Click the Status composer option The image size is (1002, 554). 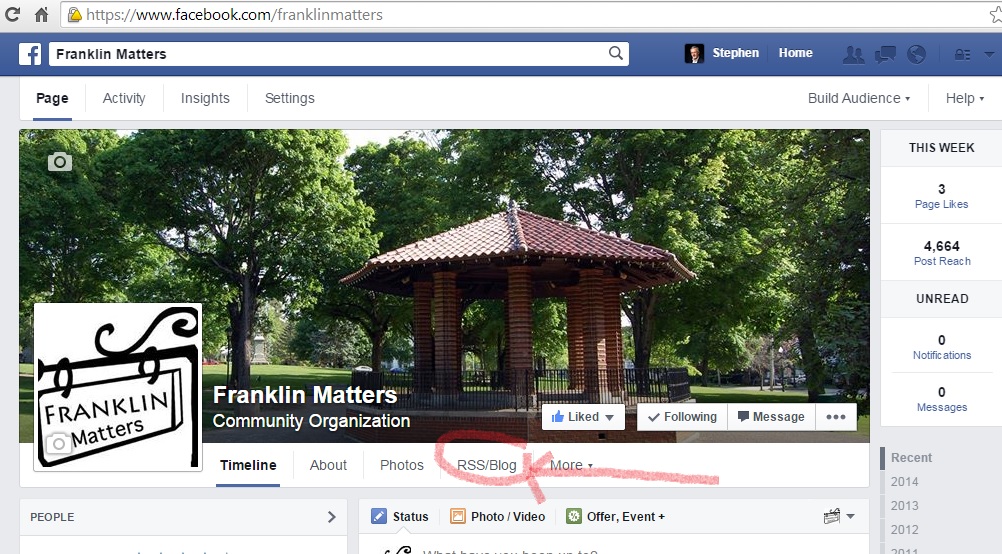pos(400,516)
